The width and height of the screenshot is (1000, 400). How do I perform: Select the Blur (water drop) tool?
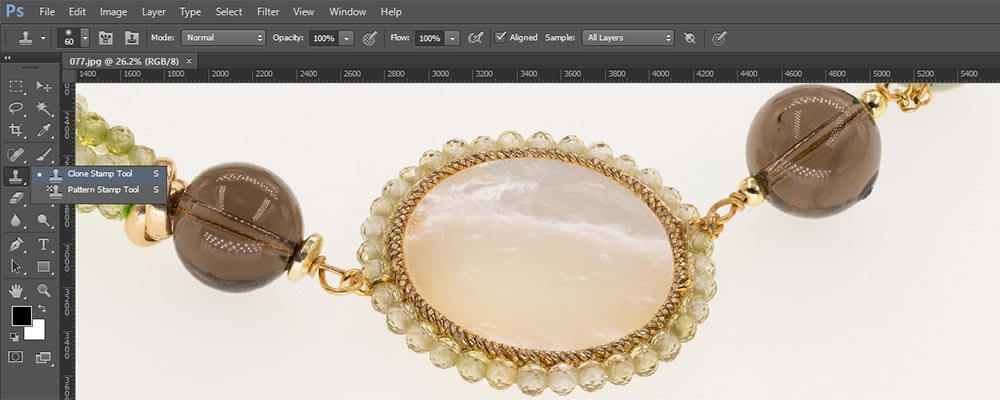pyautogui.click(x=16, y=221)
